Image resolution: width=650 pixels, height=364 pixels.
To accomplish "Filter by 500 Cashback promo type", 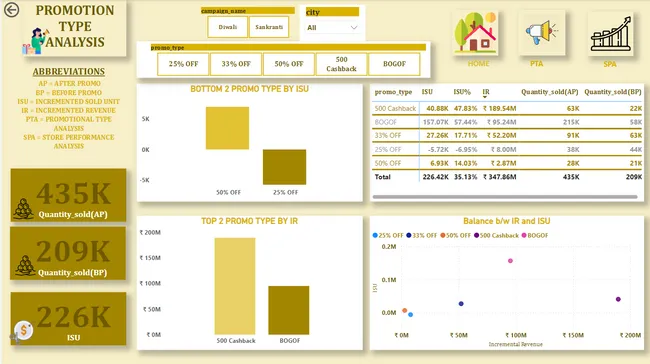I will tap(341, 64).
